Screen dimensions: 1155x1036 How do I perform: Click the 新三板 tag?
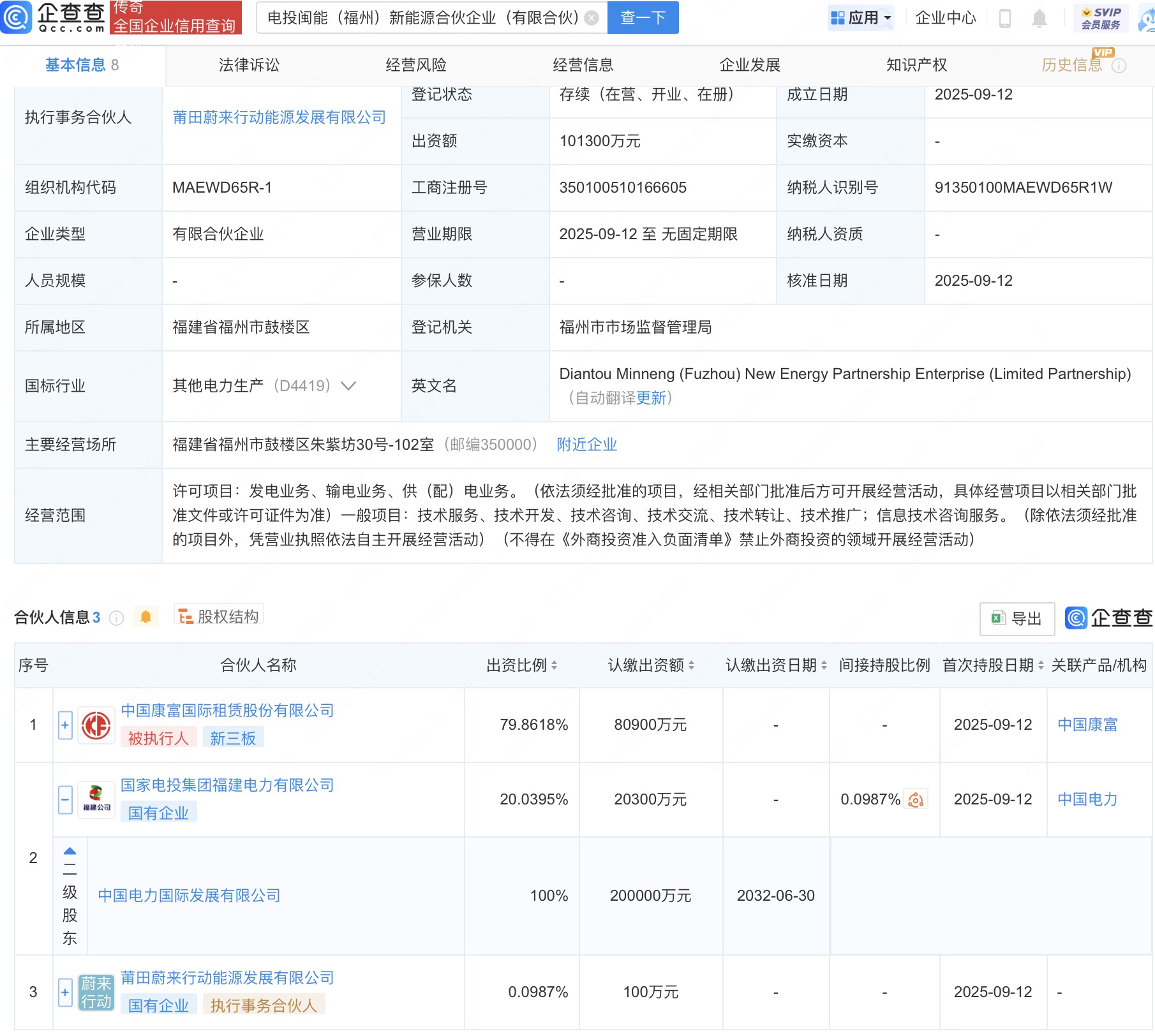tap(233, 739)
